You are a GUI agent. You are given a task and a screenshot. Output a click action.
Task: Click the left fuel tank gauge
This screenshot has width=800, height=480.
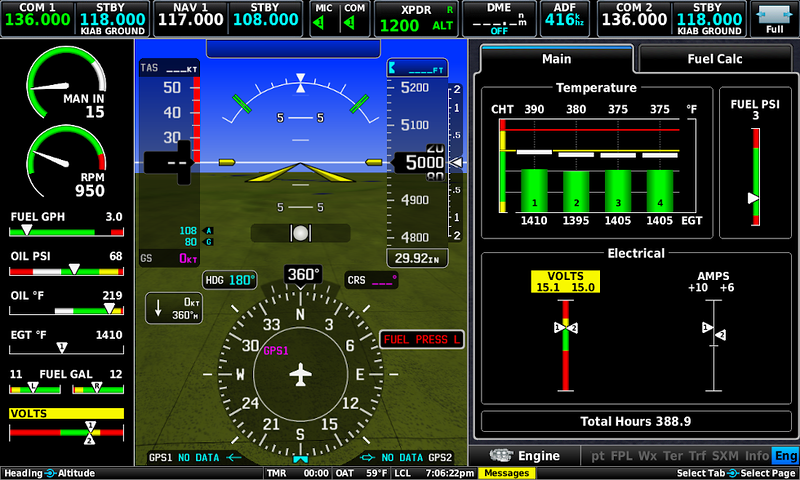click(35, 389)
